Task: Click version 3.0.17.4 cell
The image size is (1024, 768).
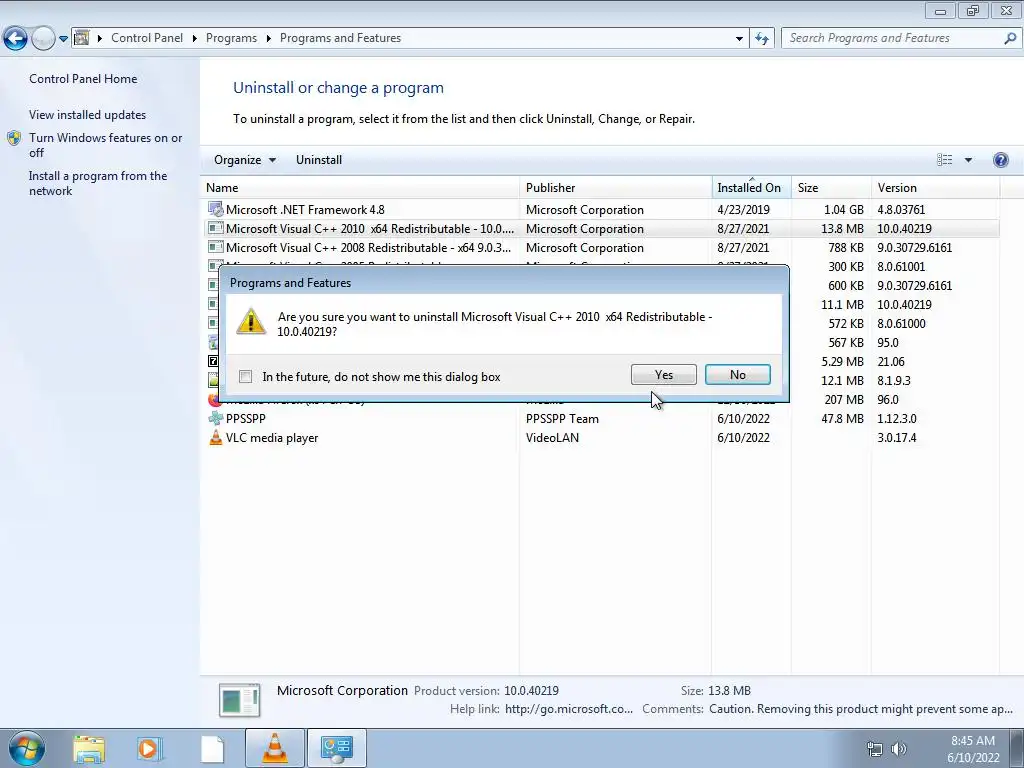Action: (x=897, y=438)
